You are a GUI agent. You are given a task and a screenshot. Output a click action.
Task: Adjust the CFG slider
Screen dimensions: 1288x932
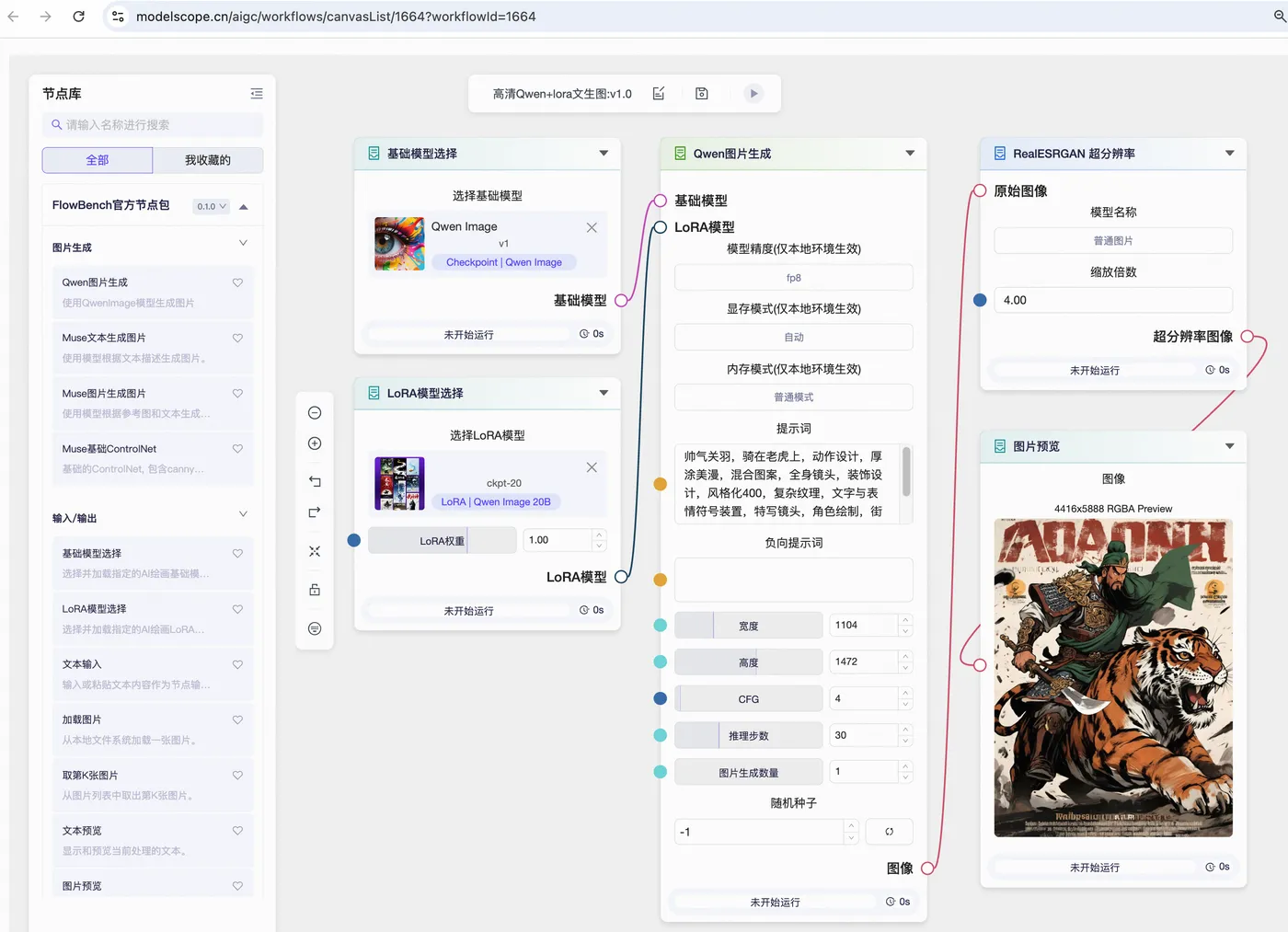point(749,699)
